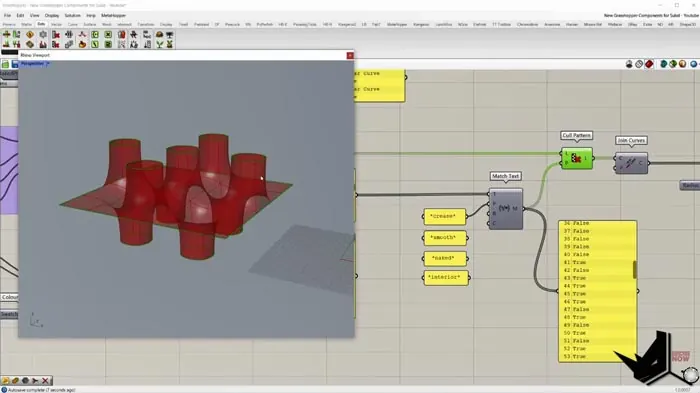Open the File menu
The image size is (700, 393).
pyautogui.click(x=7, y=15)
